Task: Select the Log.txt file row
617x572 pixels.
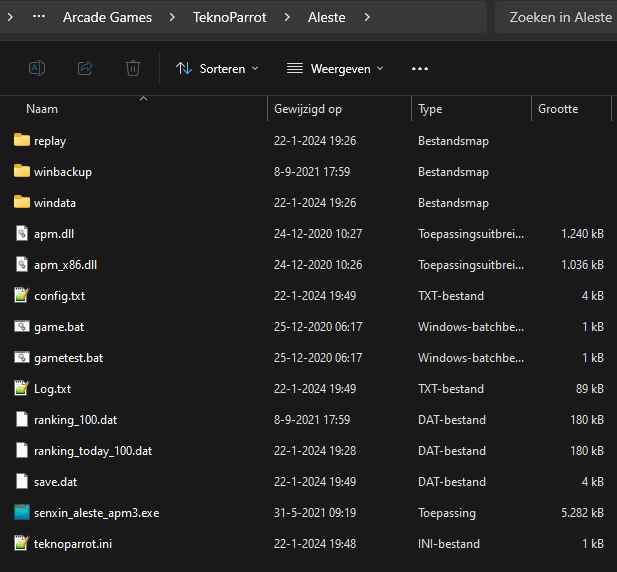Action: pos(52,389)
